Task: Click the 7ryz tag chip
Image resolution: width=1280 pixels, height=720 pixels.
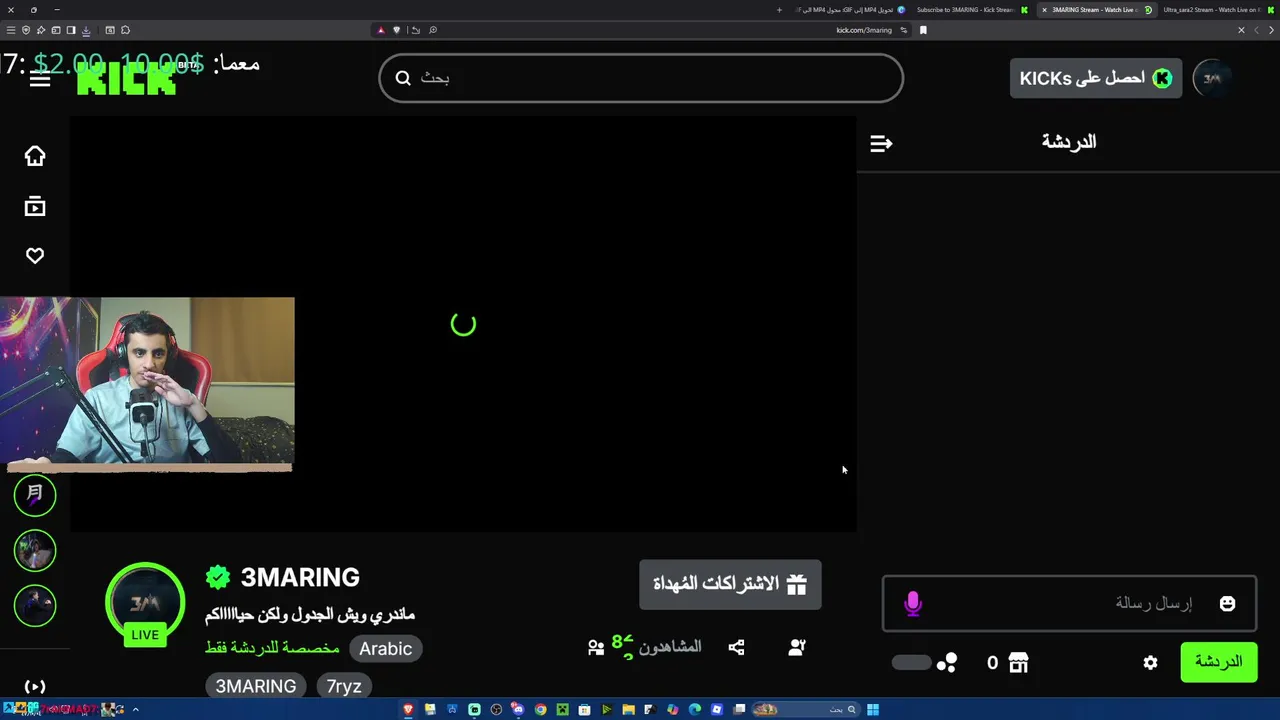Action: click(x=344, y=686)
